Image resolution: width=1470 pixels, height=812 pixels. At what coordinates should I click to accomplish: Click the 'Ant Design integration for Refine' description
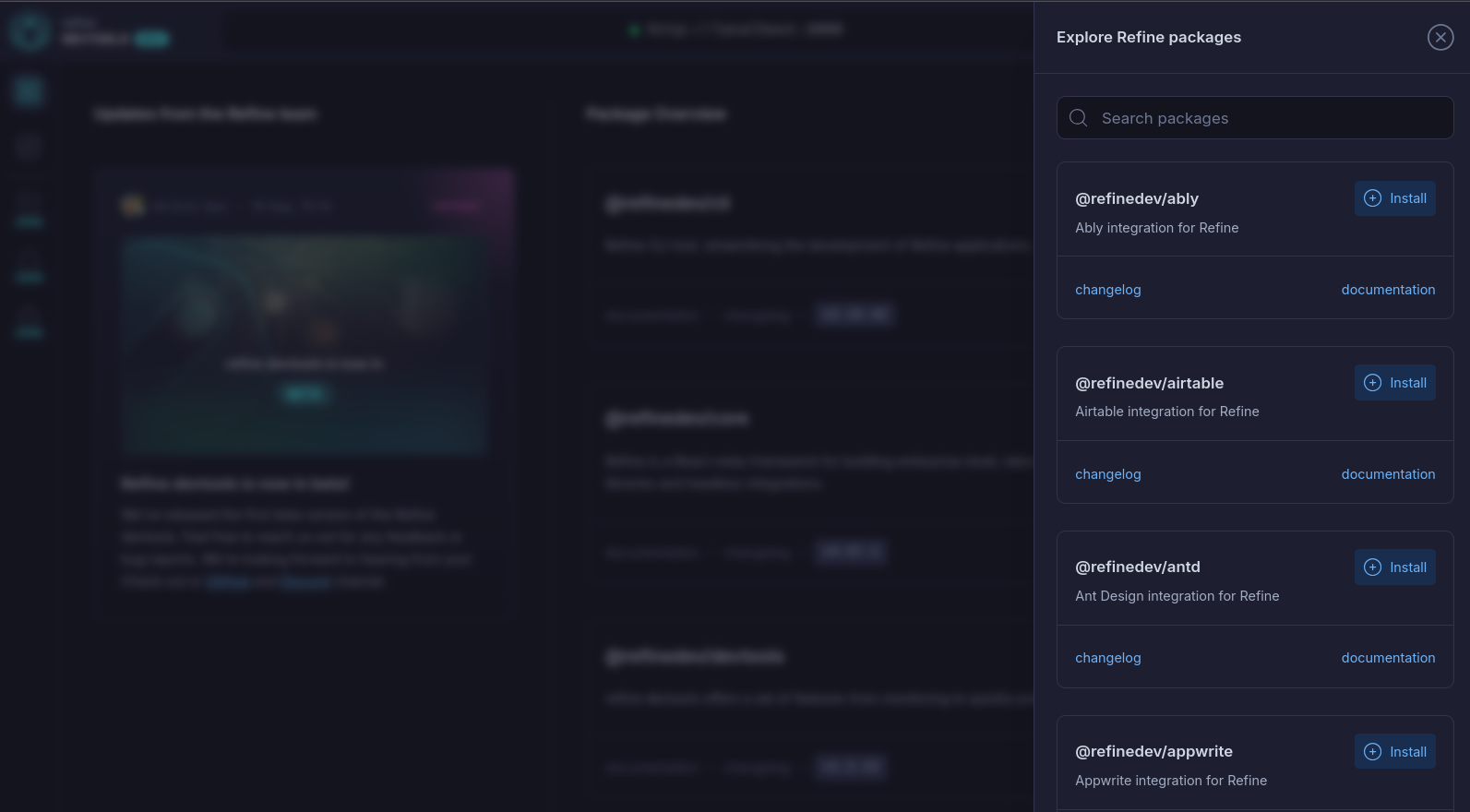point(1177,596)
